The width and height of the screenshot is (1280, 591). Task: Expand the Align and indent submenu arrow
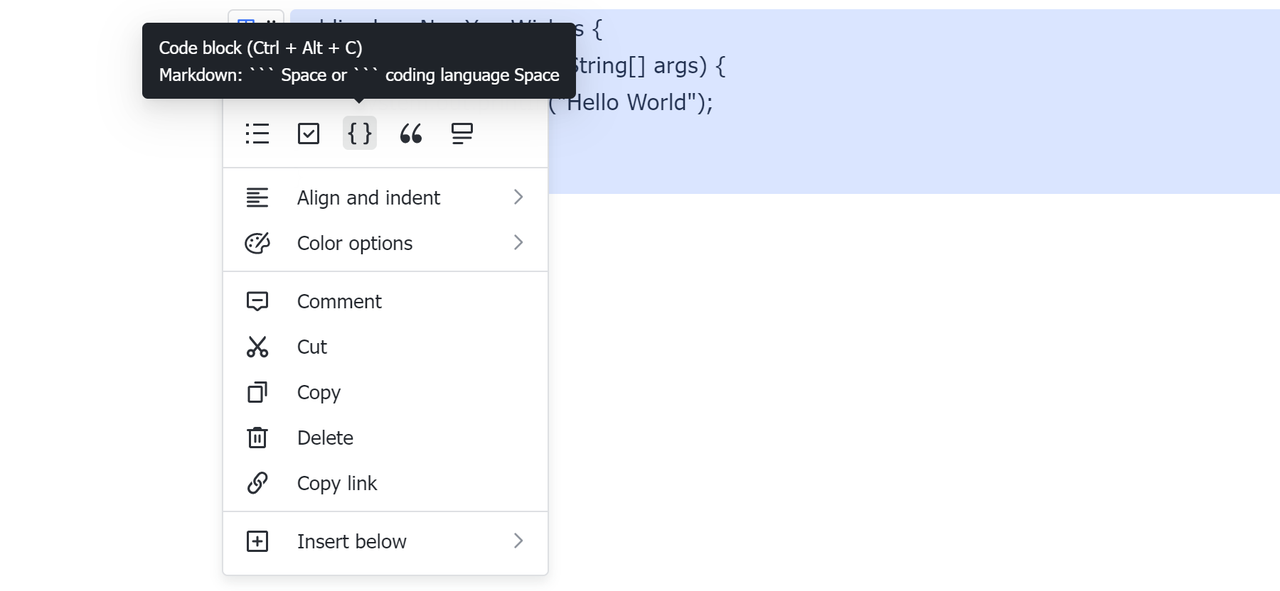(518, 198)
